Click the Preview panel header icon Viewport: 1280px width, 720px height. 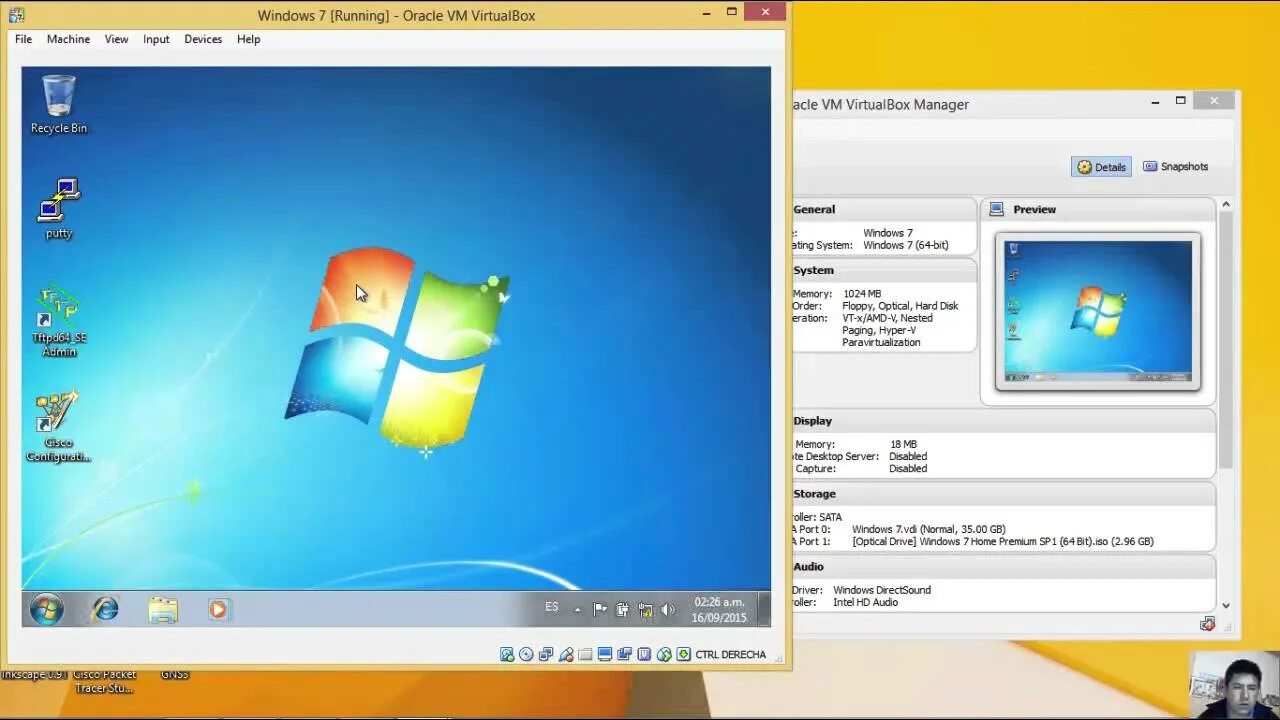point(996,209)
